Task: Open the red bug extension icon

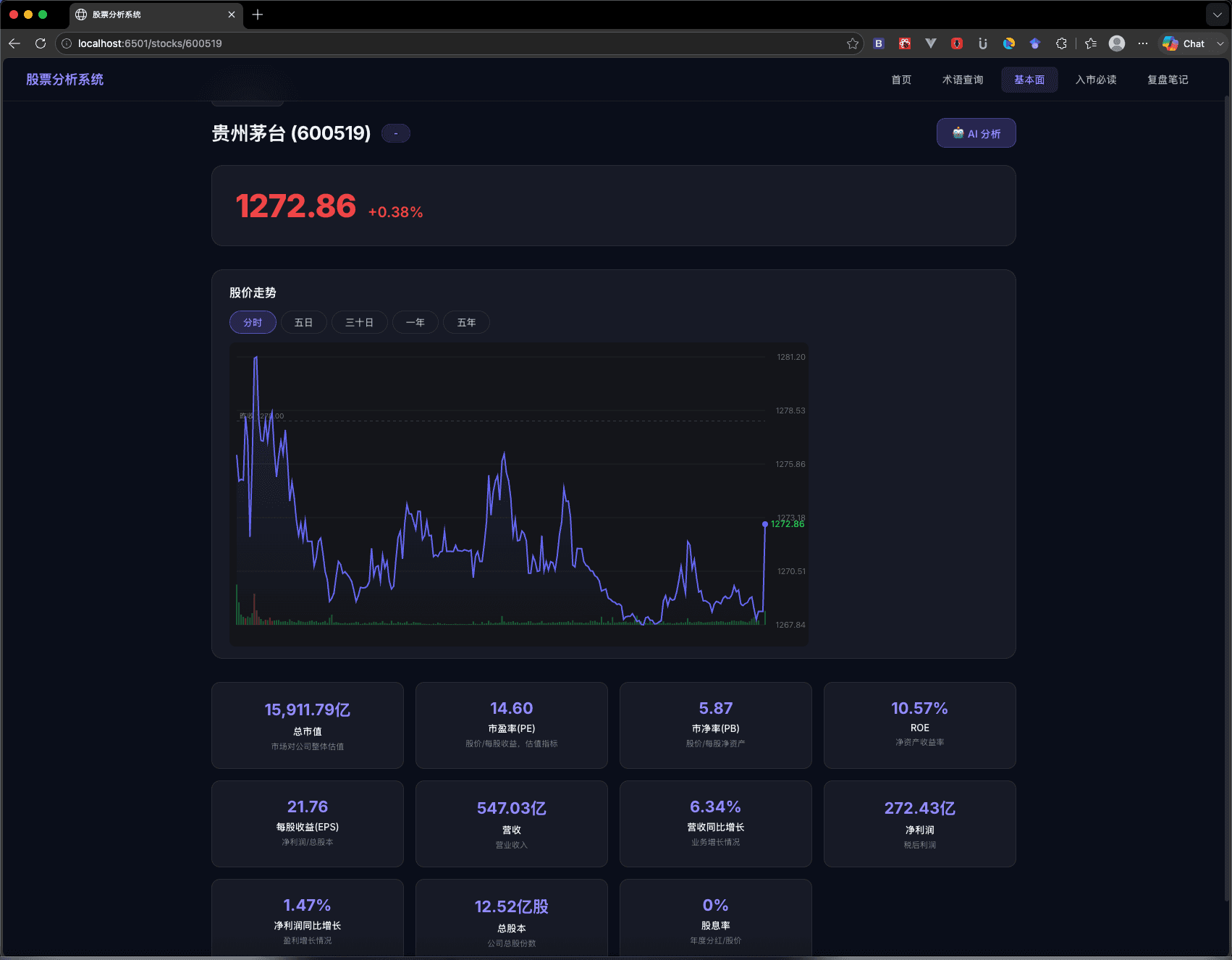Action: [905, 43]
